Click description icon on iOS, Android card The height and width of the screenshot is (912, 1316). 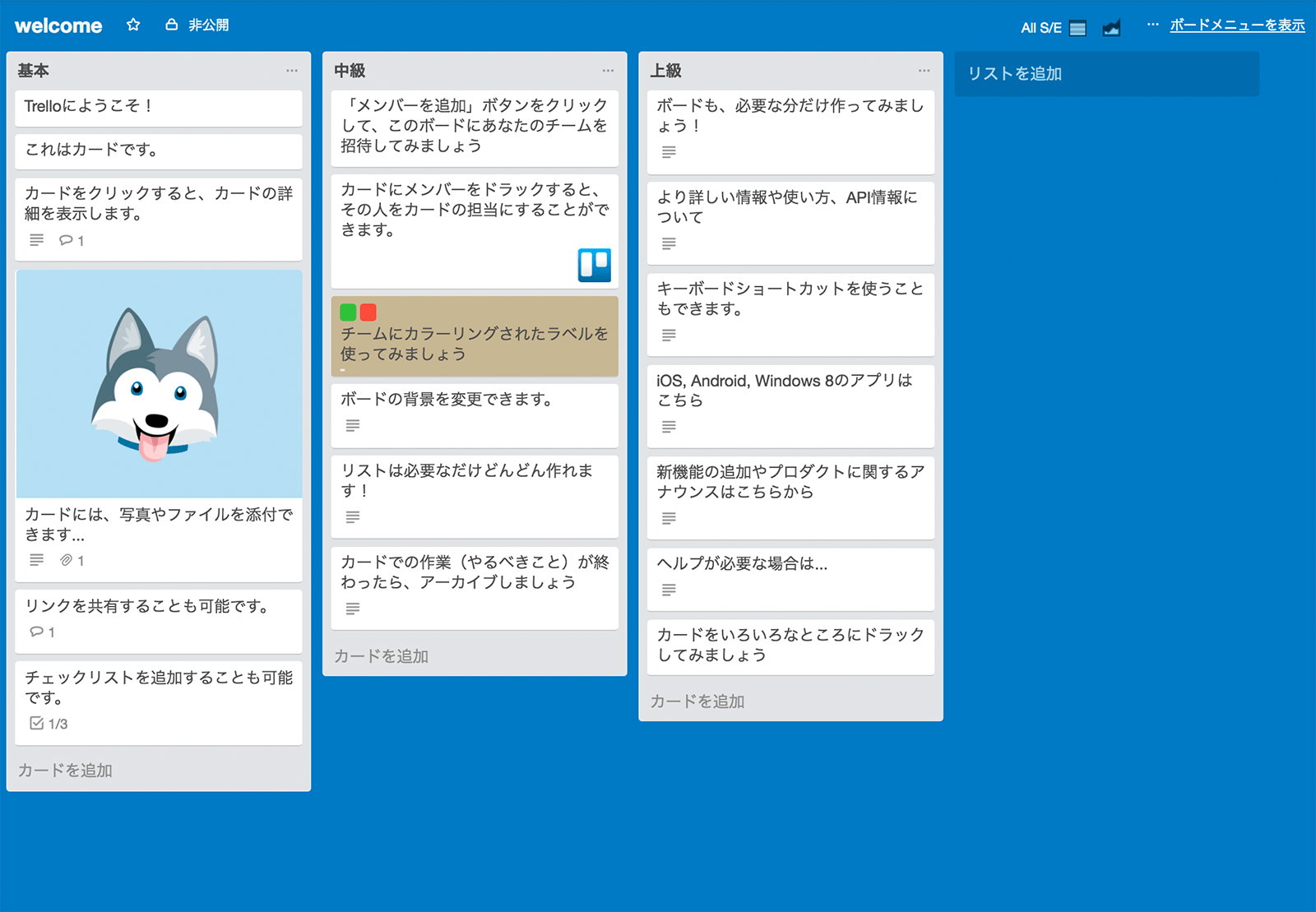point(669,427)
